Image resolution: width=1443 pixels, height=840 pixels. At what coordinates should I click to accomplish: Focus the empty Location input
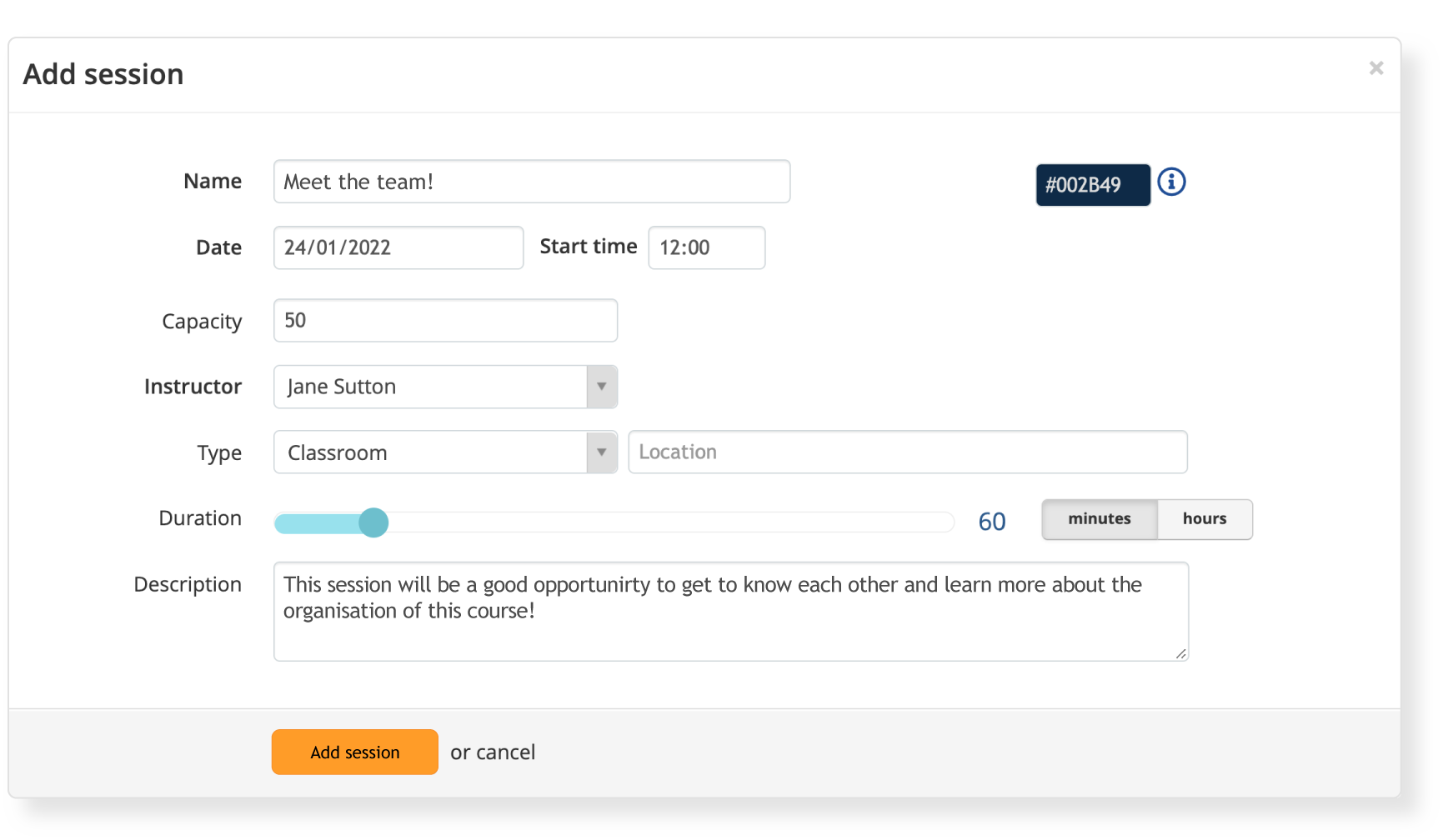(x=907, y=452)
